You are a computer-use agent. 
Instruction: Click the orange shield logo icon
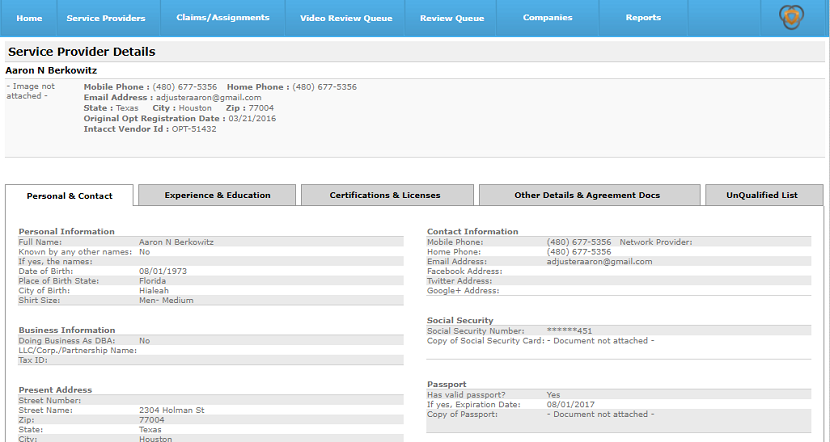pyautogui.click(x=791, y=17)
